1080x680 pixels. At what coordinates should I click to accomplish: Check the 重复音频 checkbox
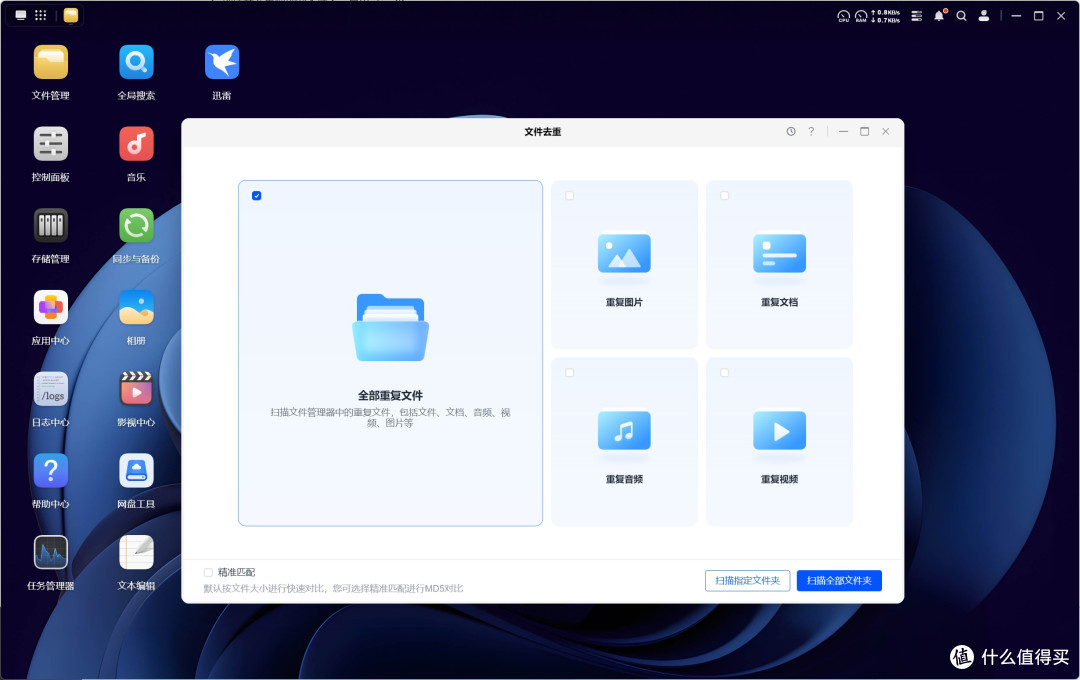pyautogui.click(x=570, y=373)
